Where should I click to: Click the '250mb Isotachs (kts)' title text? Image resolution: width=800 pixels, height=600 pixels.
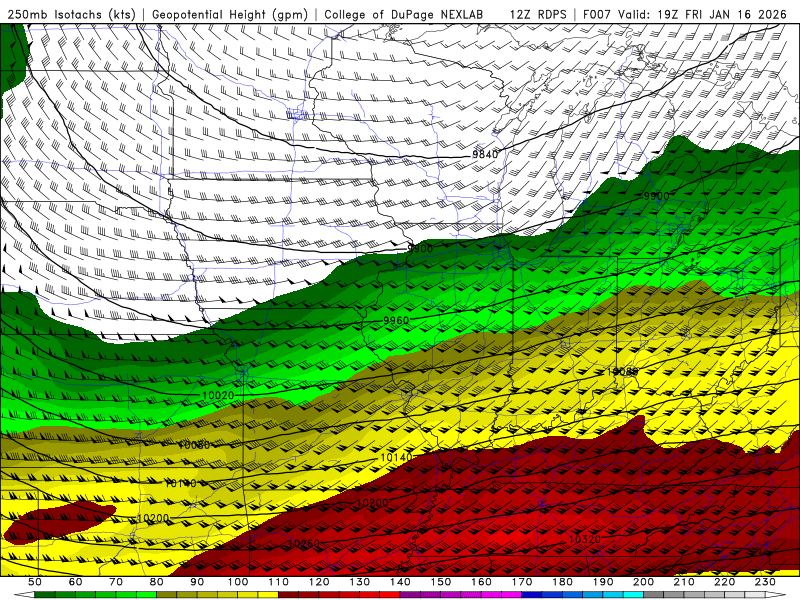click(x=72, y=14)
